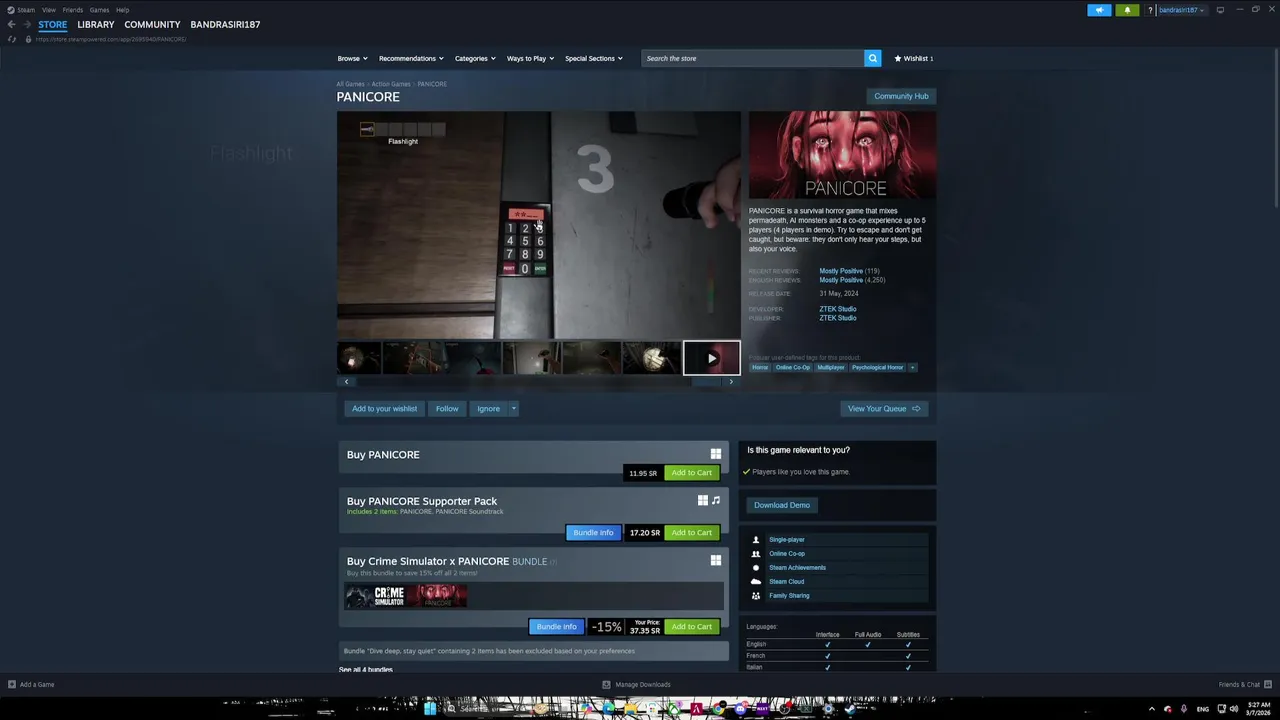The image size is (1280, 720).
Task: Open the View menu
Action: [48, 10]
